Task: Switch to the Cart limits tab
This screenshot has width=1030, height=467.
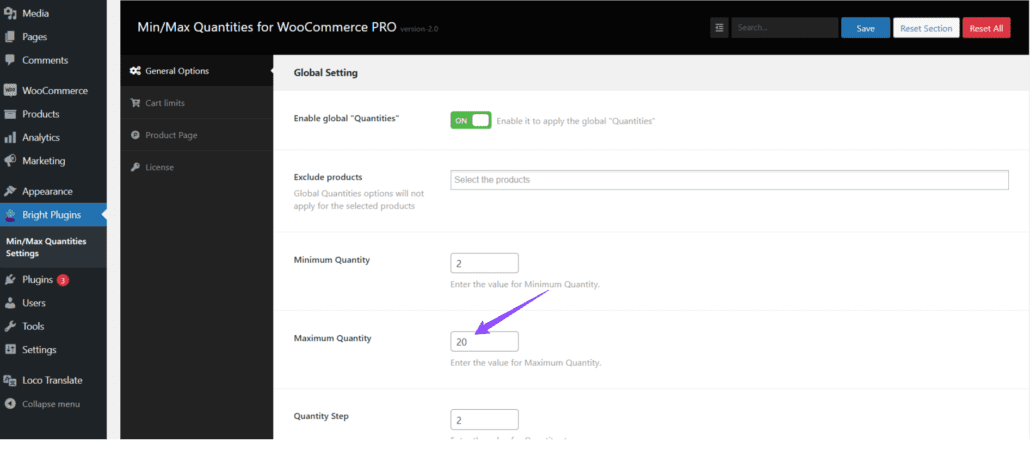Action: click(165, 103)
